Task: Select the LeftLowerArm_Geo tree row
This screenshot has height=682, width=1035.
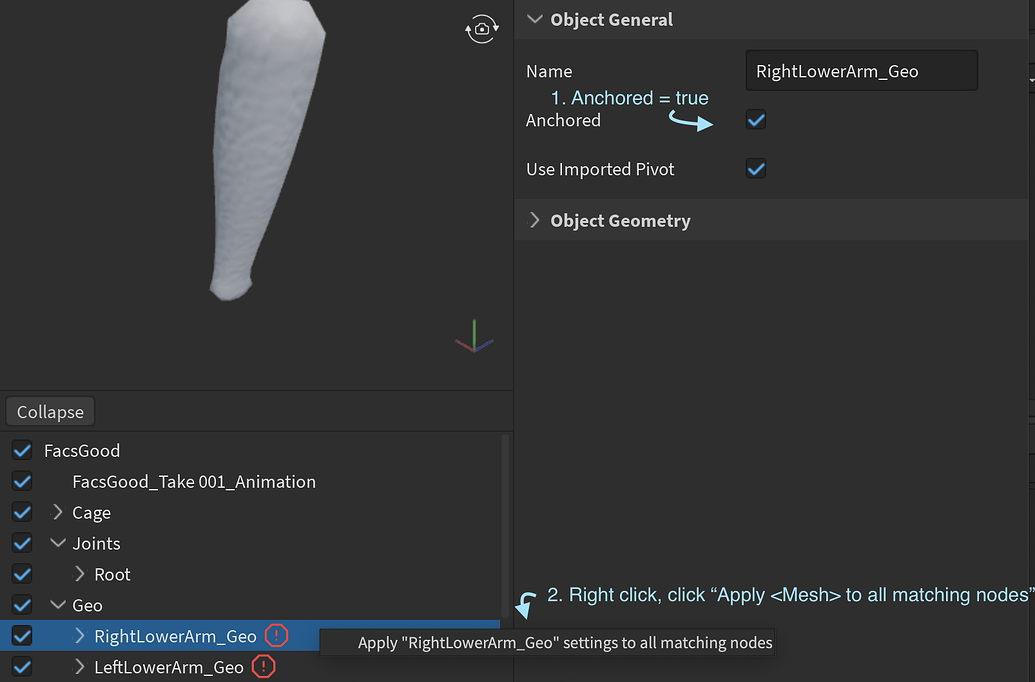Action: pyautogui.click(x=250, y=667)
